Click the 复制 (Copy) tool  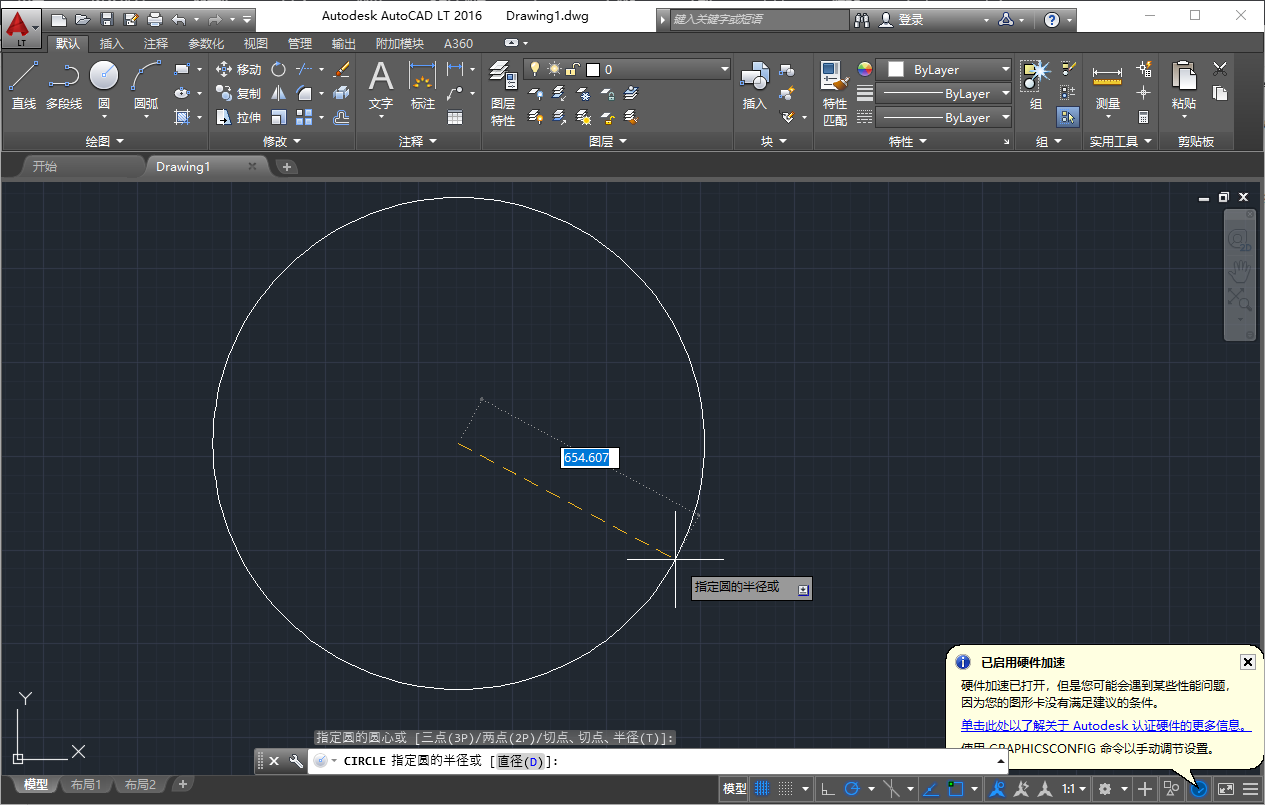pos(239,93)
